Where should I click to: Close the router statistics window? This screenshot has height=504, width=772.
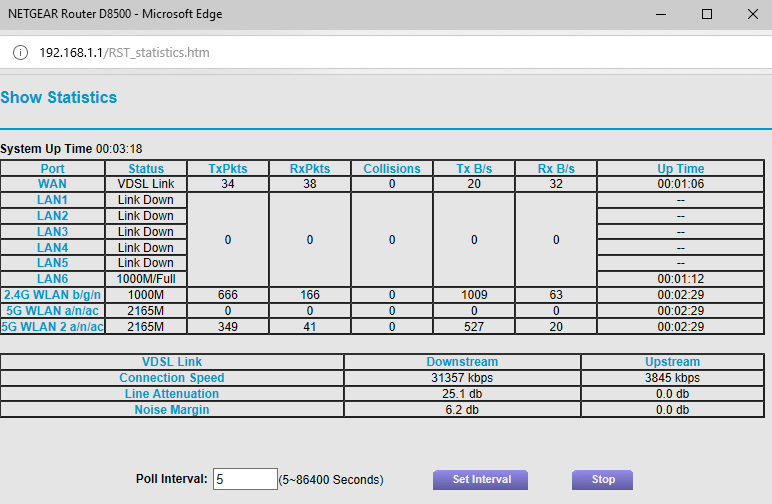click(x=752, y=14)
